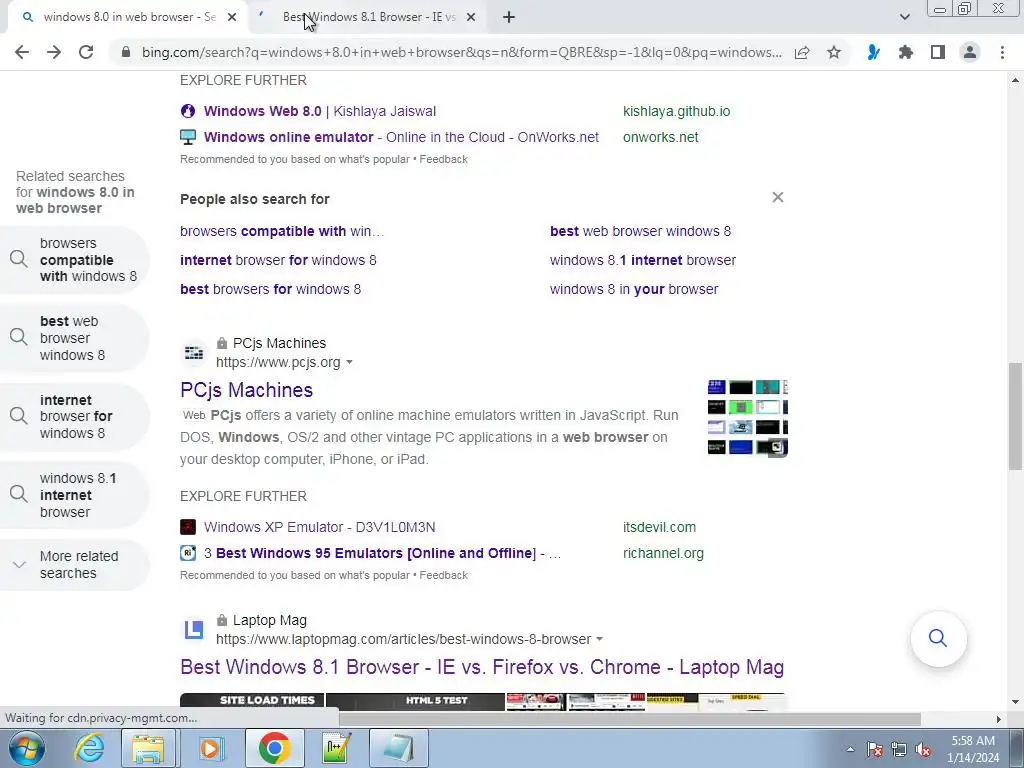Screen dimensions: 1024x768
Task: Open the Chrome side panel
Action: coord(938,52)
